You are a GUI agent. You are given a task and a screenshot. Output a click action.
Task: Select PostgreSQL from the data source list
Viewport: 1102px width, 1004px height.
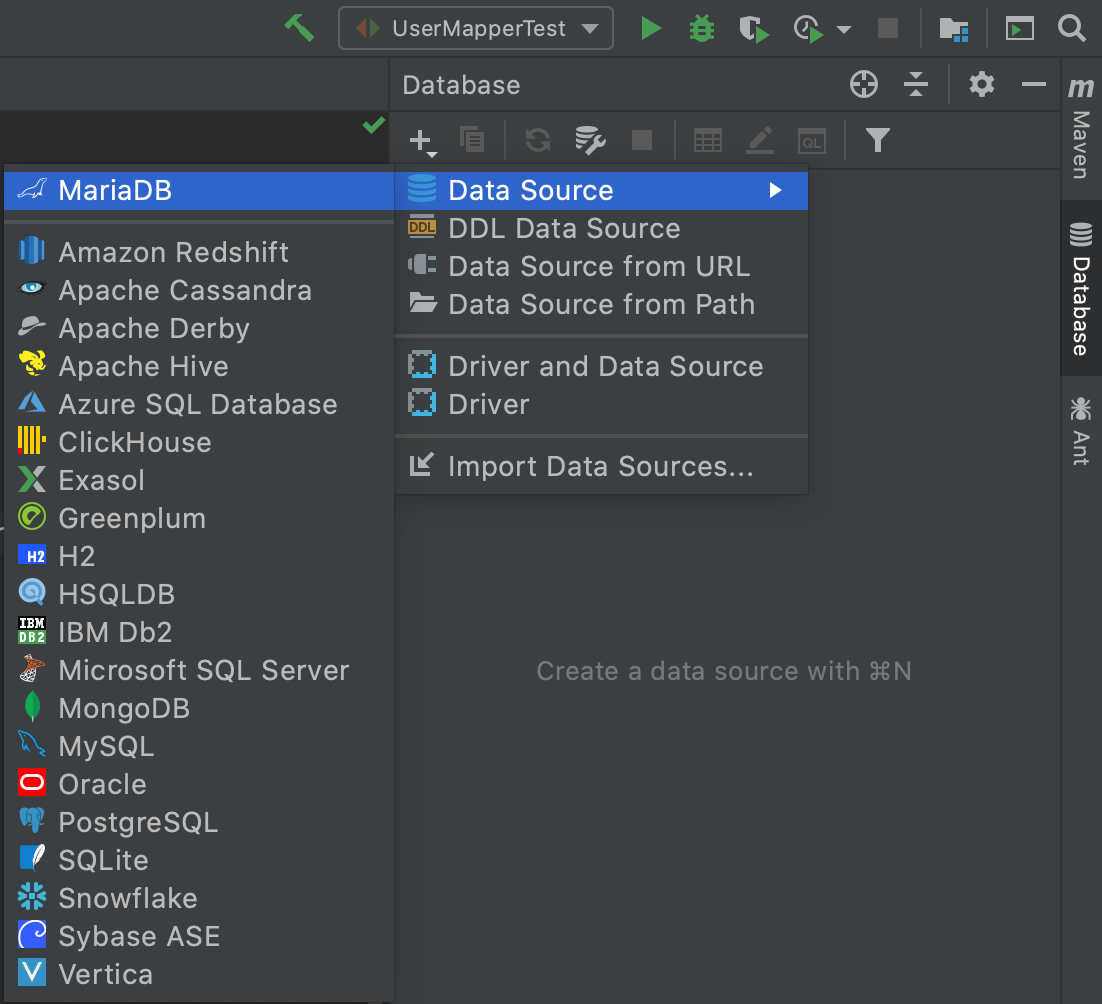tap(138, 822)
